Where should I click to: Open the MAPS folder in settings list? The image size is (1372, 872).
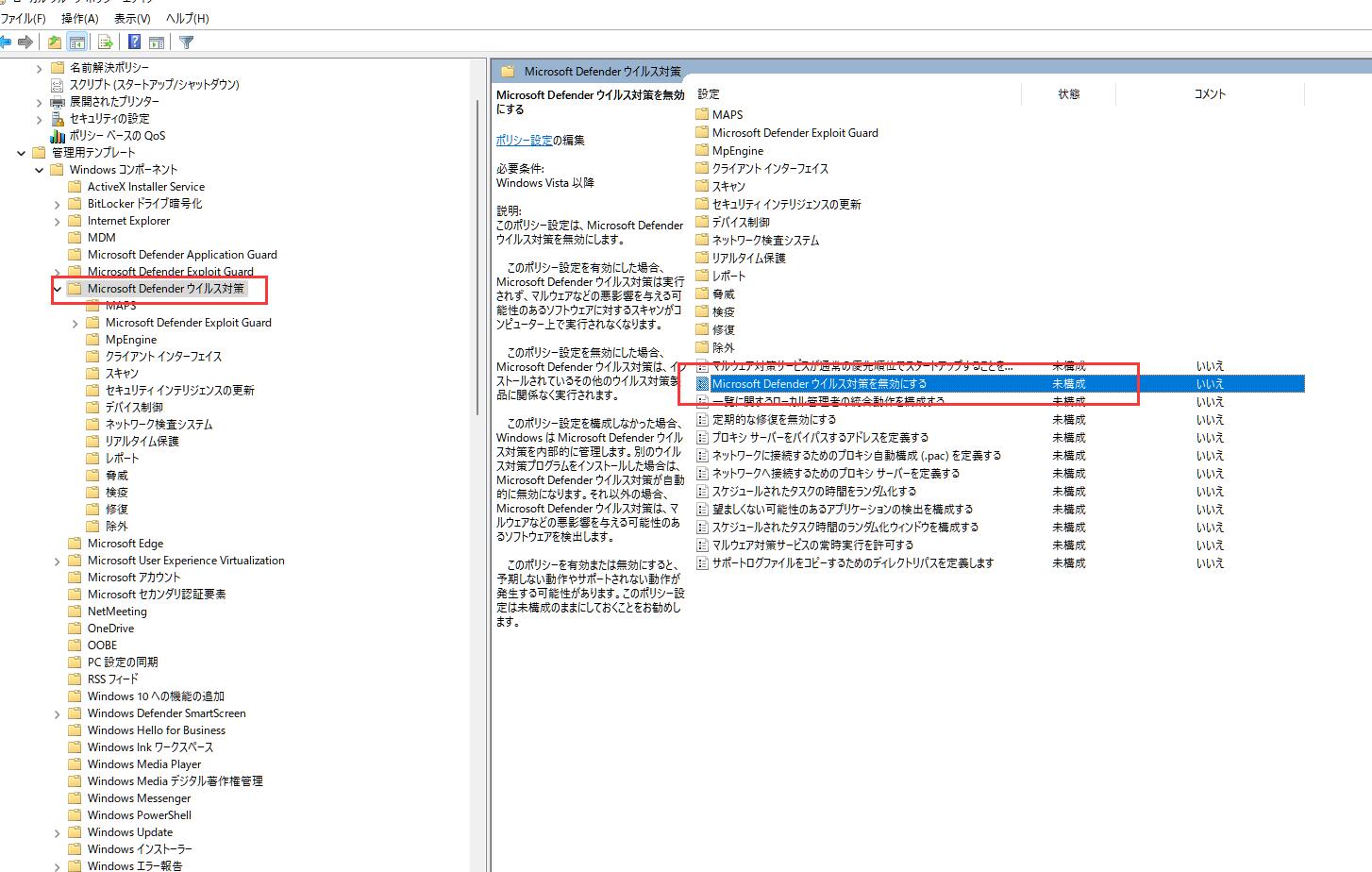727,114
